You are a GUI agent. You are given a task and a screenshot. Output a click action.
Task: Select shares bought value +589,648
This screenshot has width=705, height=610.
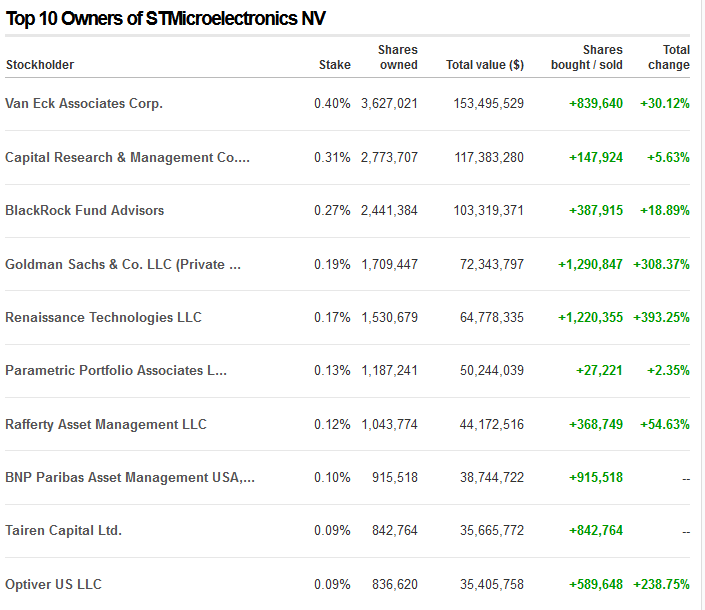(x=596, y=584)
